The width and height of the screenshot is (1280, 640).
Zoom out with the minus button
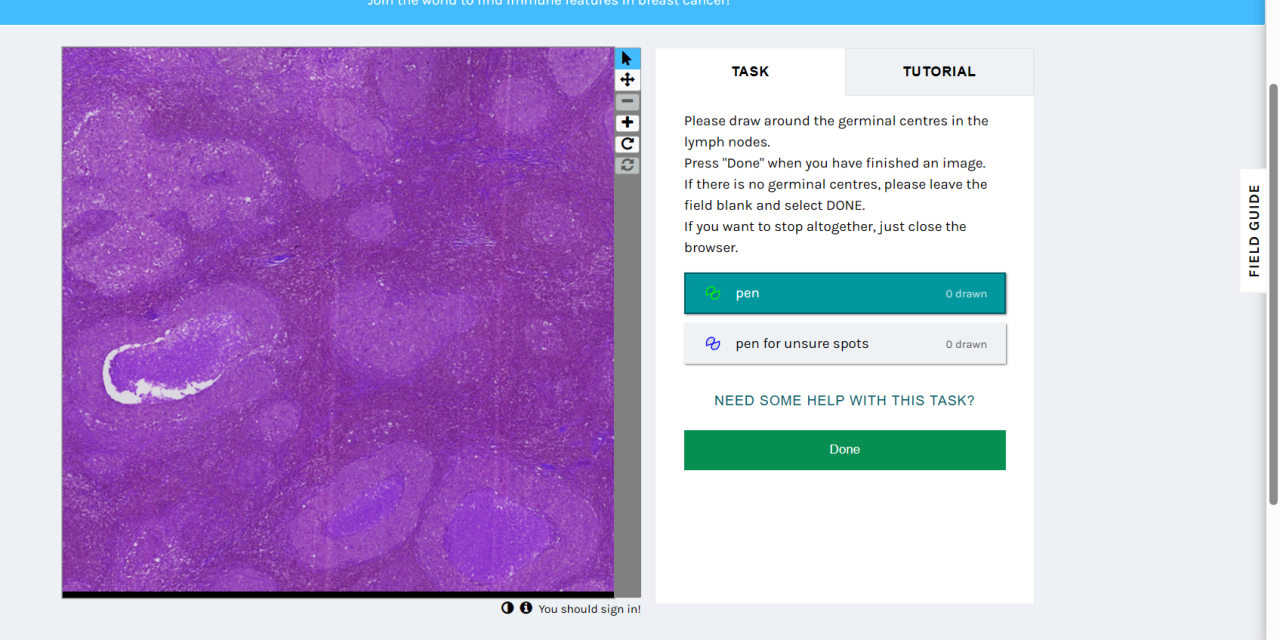pyautogui.click(x=627, y=101)
